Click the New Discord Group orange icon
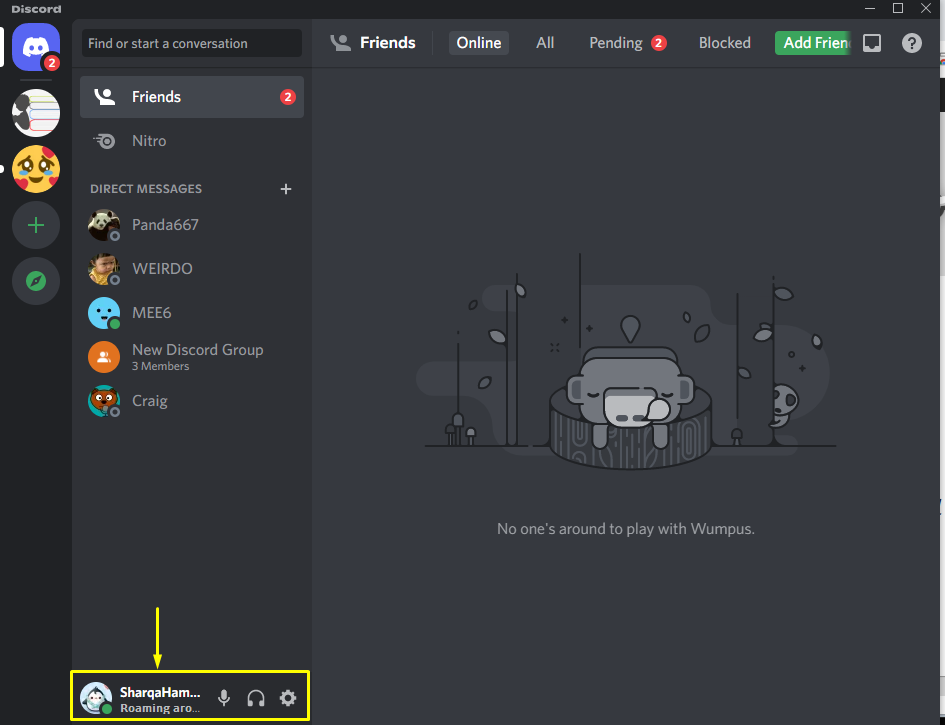This screenshot has height=725, width=945. click(104, 357)
